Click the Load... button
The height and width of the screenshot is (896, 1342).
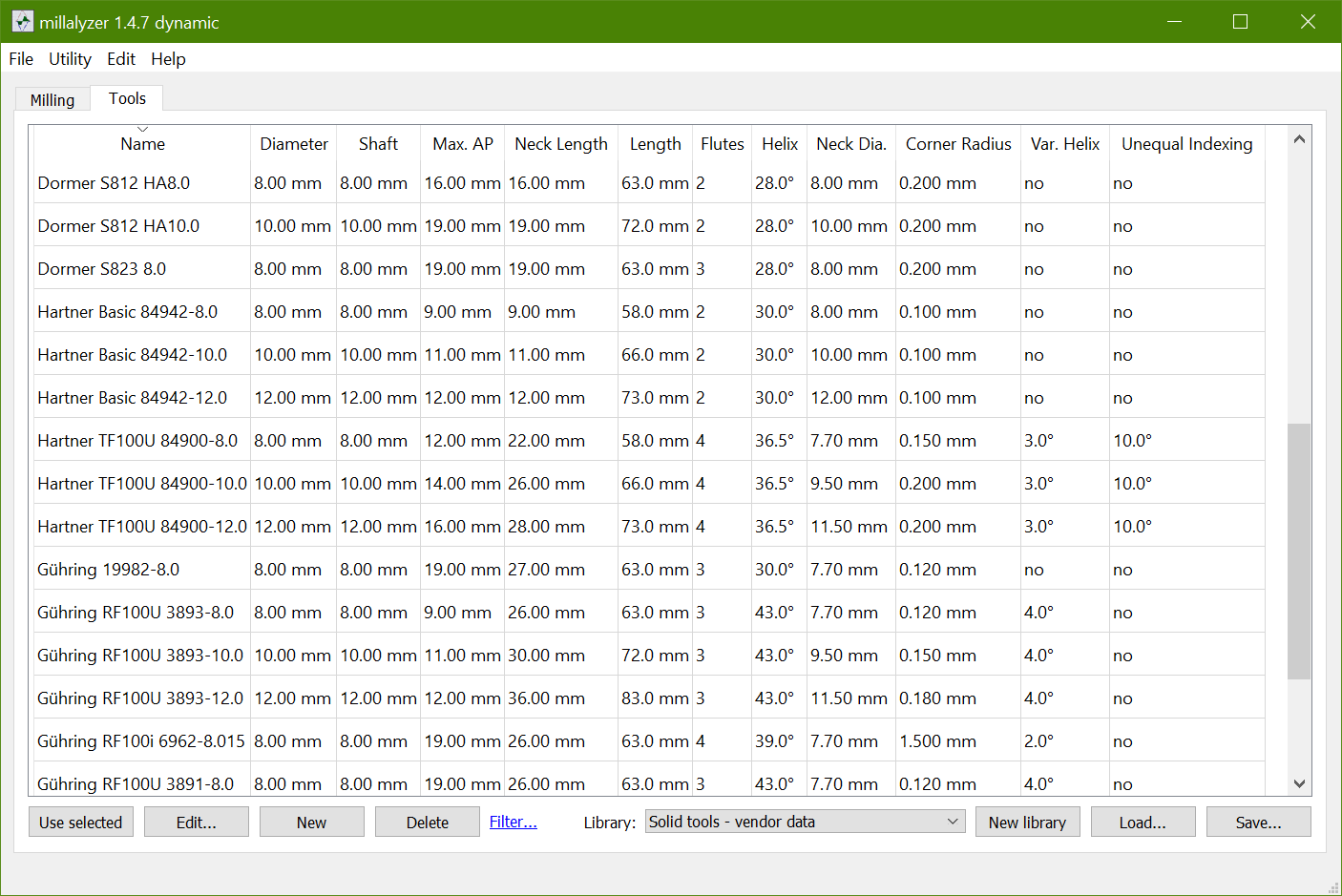coord(1143,823)
